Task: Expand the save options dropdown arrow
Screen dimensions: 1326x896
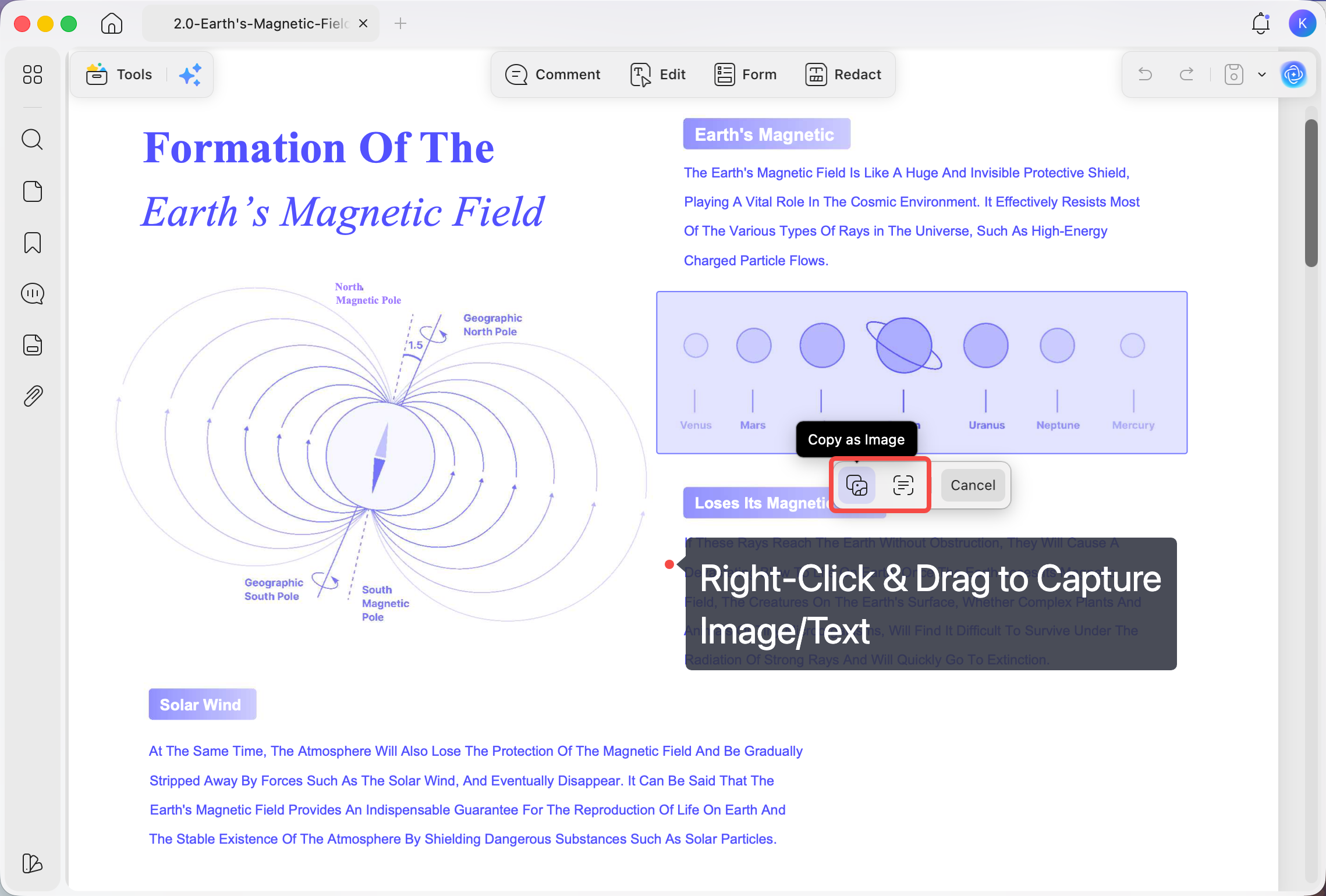Action: coord(1262,74)
